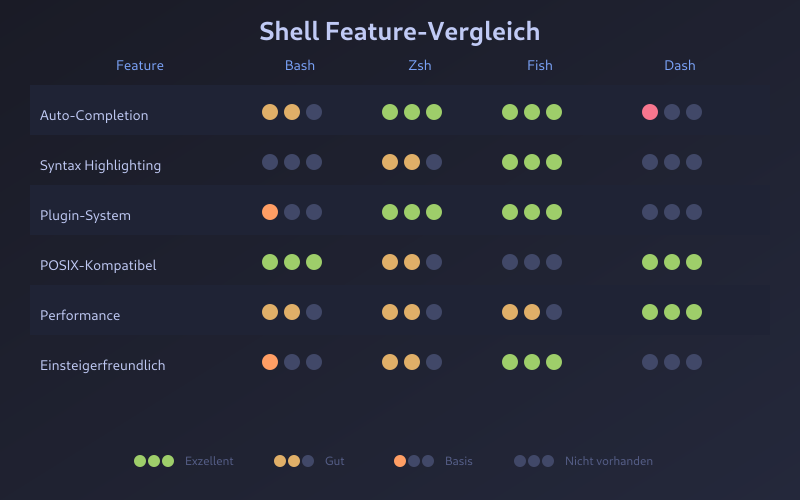Click the Feature column header
The image size is (800, 500).
click(x=140, y=66)
